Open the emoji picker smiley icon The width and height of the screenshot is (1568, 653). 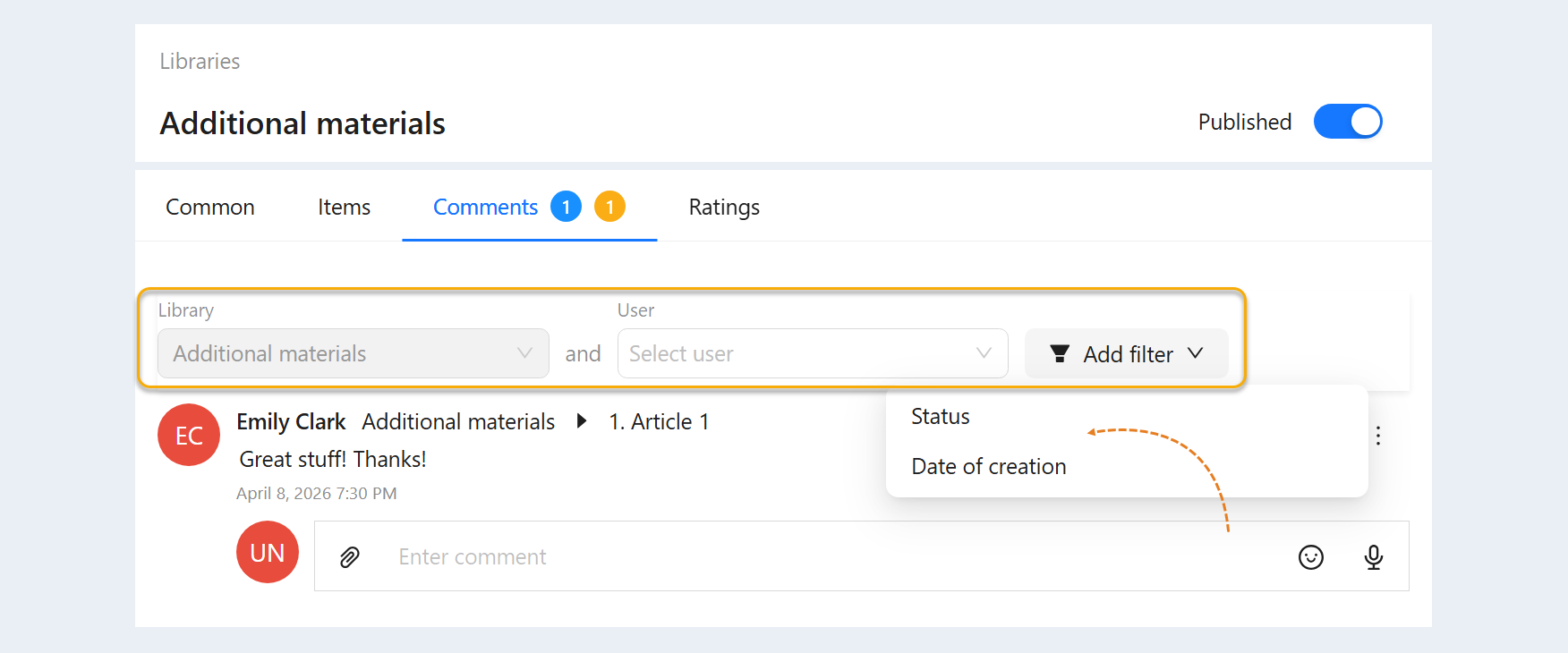click(x=1310, y=557)
